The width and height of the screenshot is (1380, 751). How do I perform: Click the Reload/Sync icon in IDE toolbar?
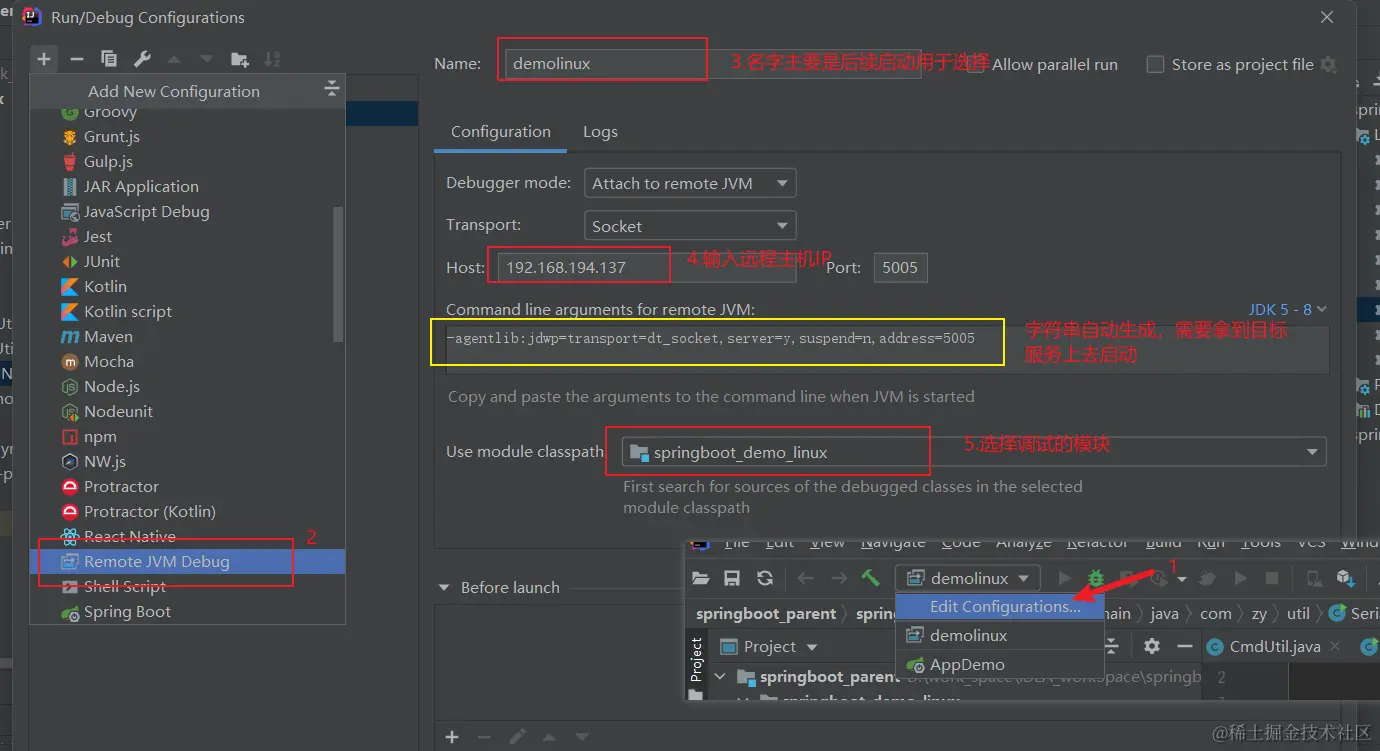click(x=765, y=578)
